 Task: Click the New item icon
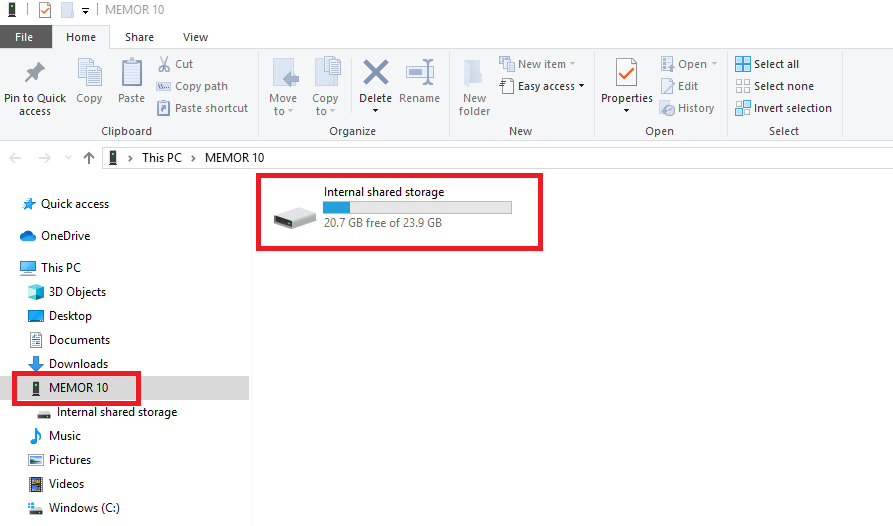(507, 64)
